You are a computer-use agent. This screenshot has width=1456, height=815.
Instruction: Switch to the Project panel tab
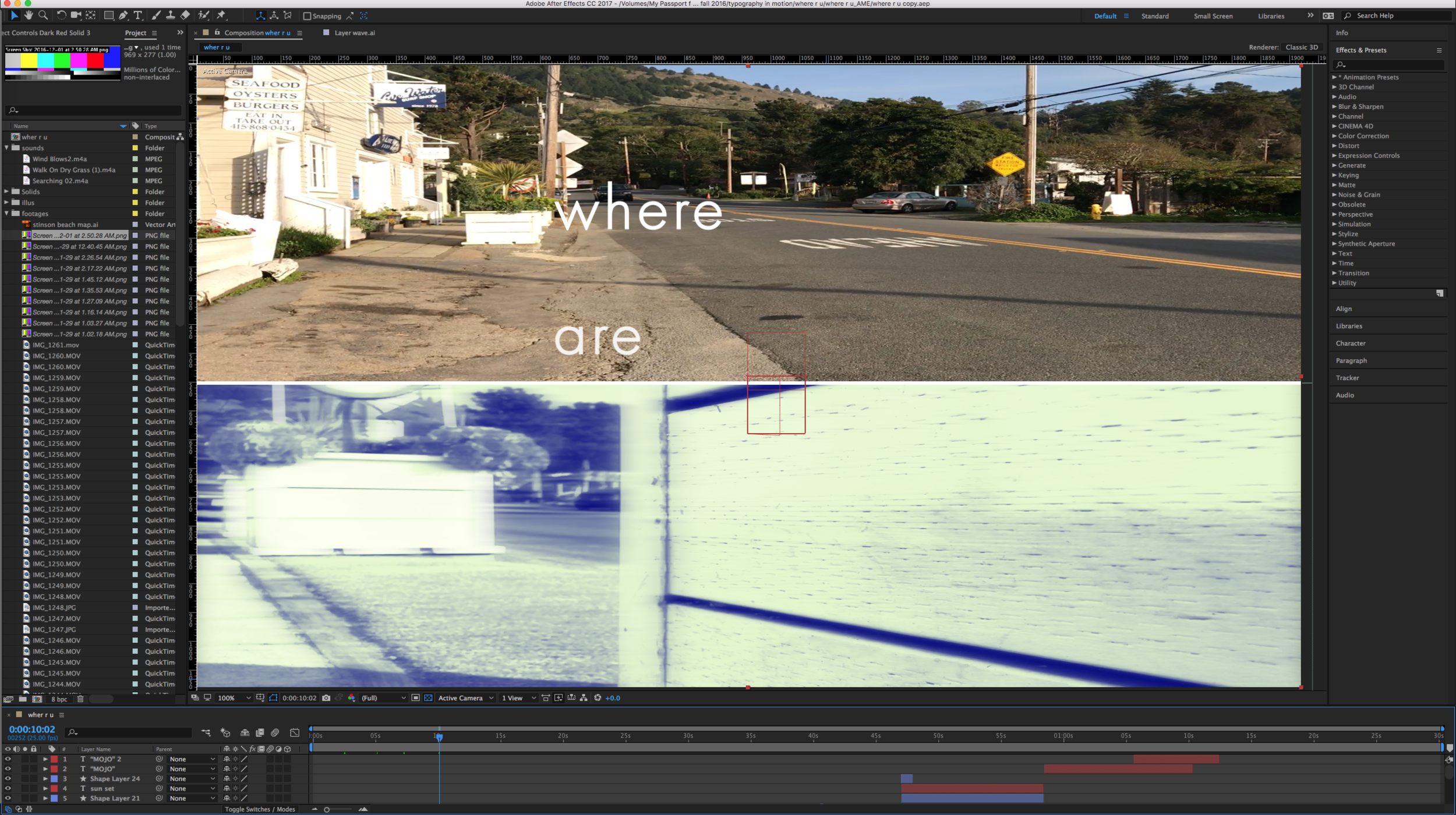(136, 33)
